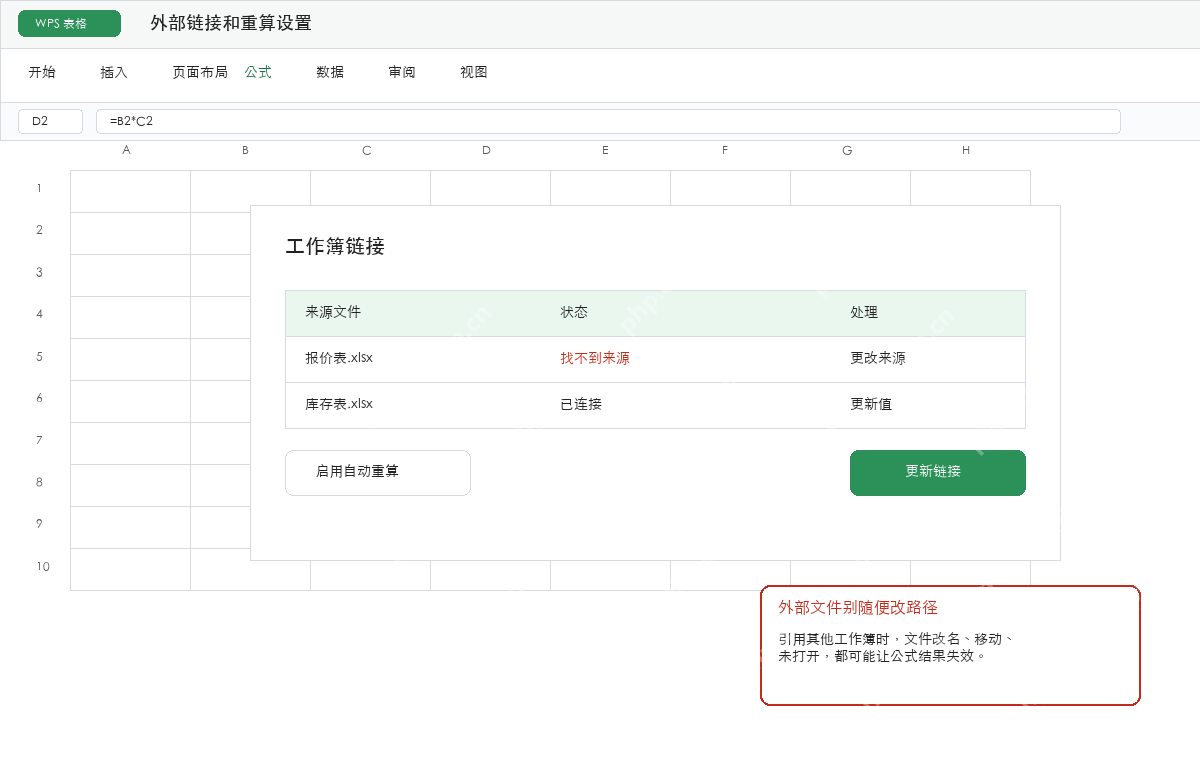The width and height of the screenshot is (1200, 760).
Task: Click the 外部文件别随便改路径 tip heading
Action: 858,607
